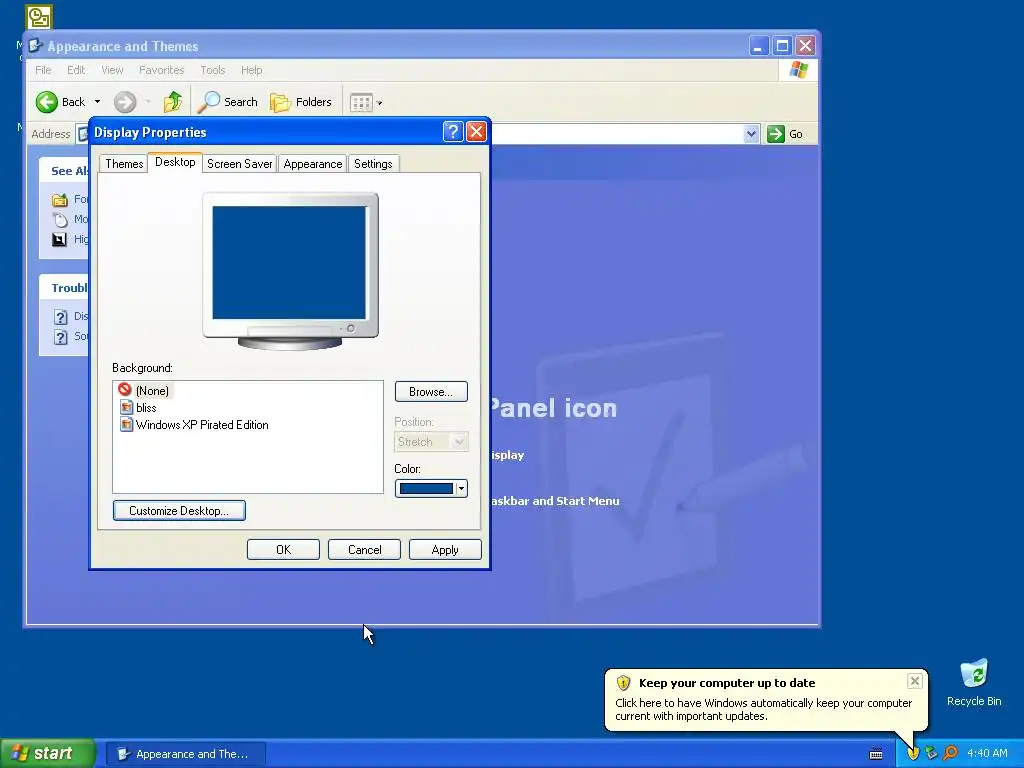This screenshot has height=768, width=1024.
Task: Select the (None) background entry
Action: (144, 391)
